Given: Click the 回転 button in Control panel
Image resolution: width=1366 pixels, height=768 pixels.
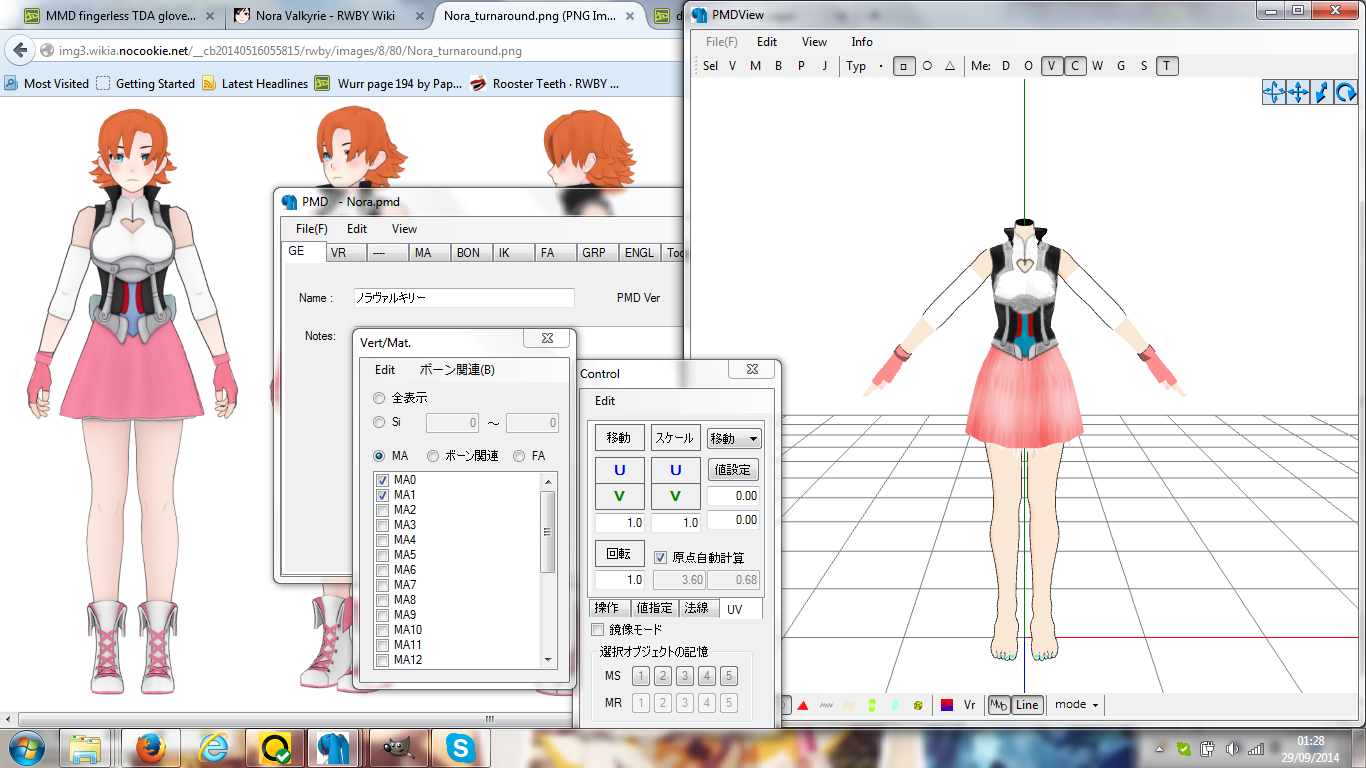Looking at the screenshot, I should tap(619, 554).
